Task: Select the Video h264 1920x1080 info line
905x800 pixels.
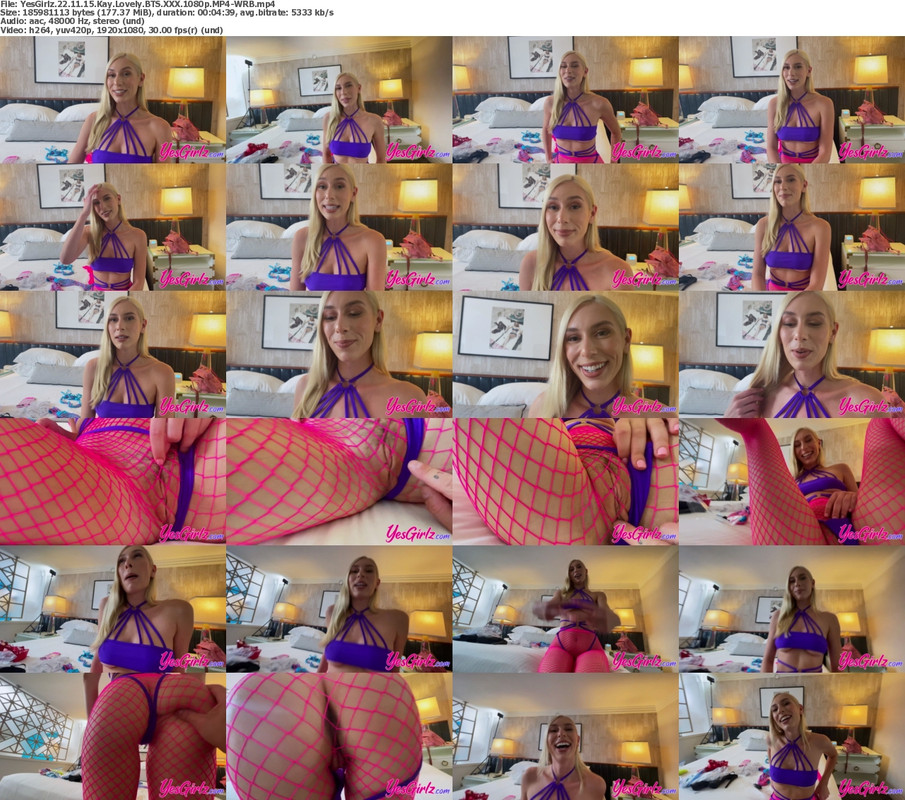Action: click(111, 30)
